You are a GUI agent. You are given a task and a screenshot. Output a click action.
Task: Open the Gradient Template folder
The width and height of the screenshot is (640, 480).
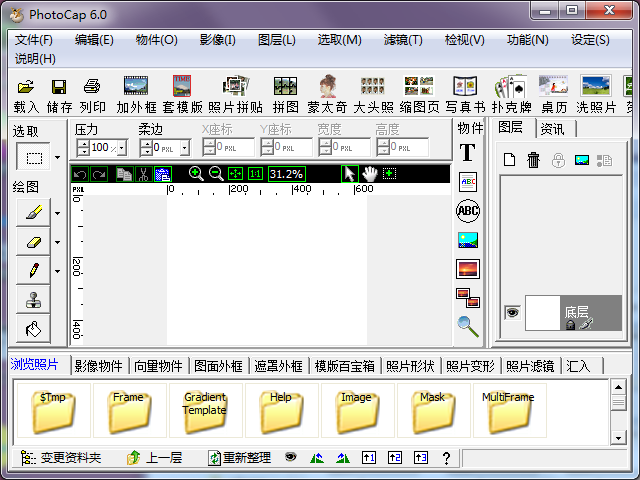(205, 410)
